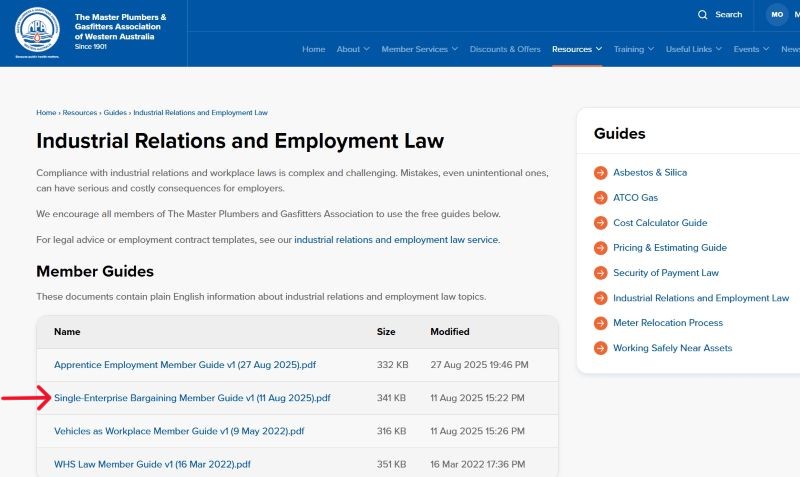Expand the Member Services chevron
The image size is (800, 477).
(455, 49)
